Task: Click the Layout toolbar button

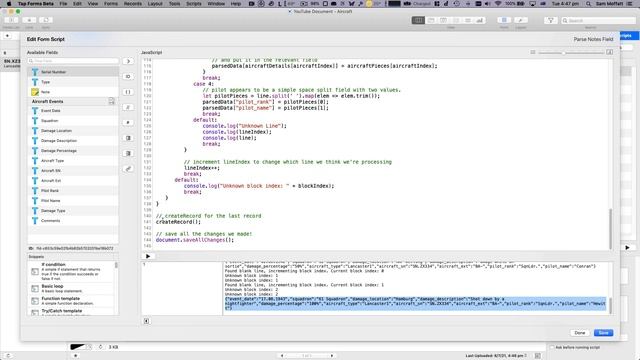Action: 521,20
